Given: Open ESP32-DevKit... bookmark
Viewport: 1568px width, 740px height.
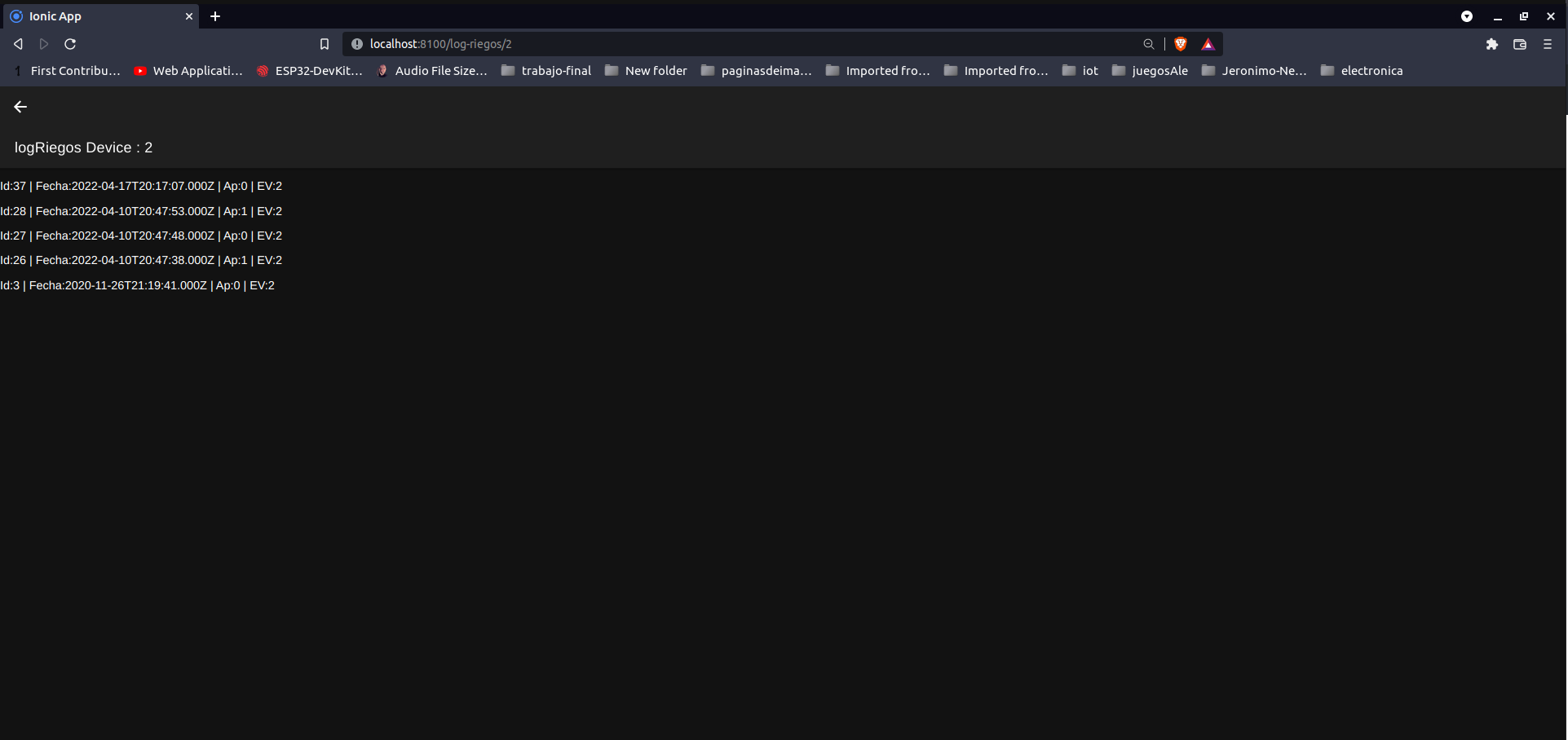Looking at the screenshot, I should pos(310,71).
